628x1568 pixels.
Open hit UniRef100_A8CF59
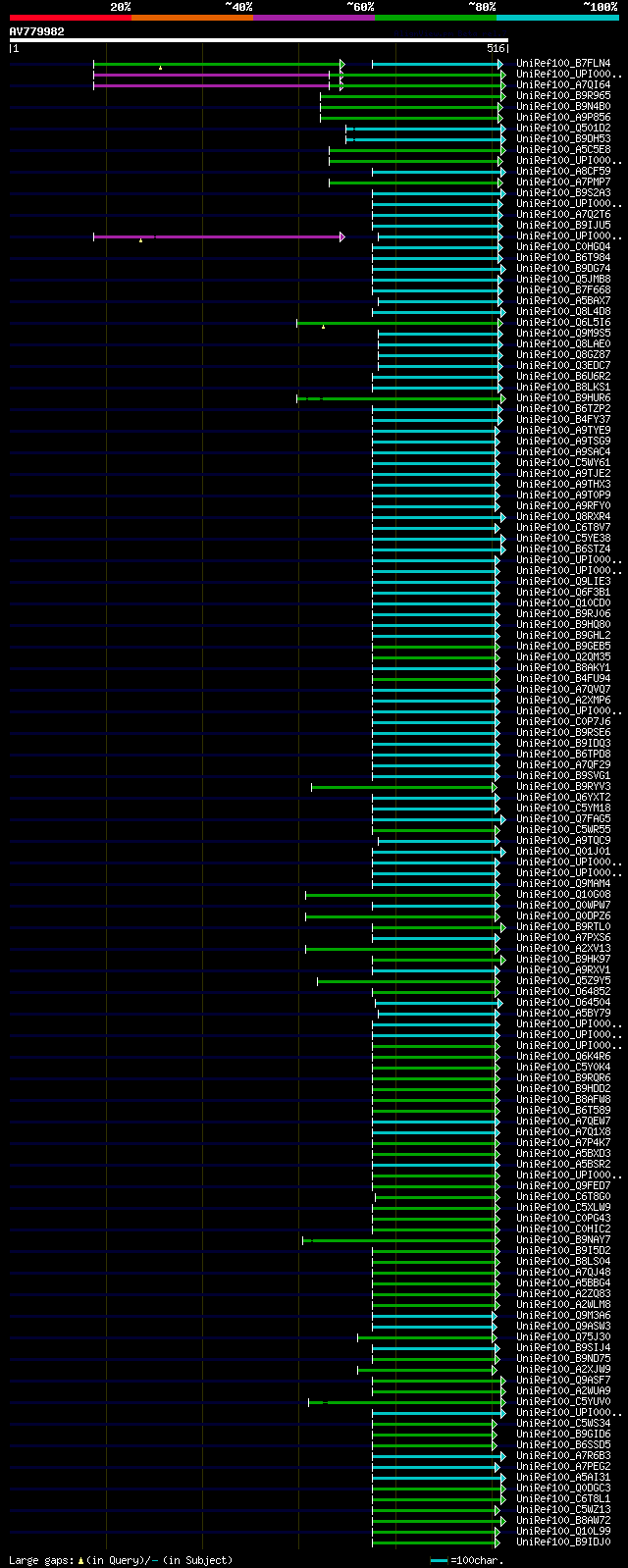(563, 172)
